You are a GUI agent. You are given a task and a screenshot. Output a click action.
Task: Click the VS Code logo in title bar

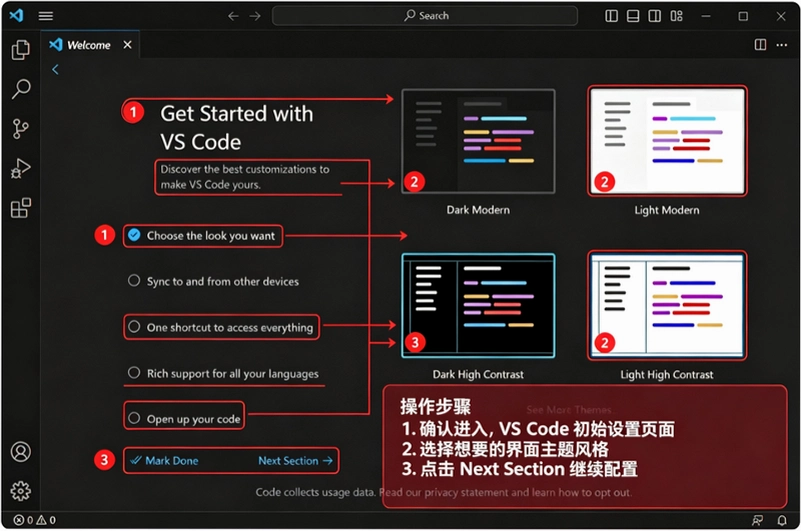coord(16,15)
